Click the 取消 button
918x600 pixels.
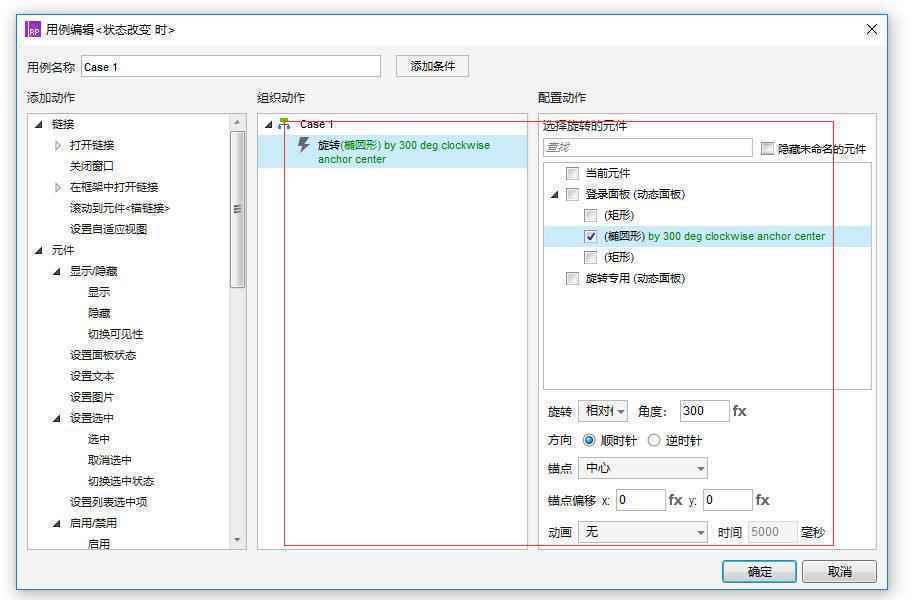[839, 571]
